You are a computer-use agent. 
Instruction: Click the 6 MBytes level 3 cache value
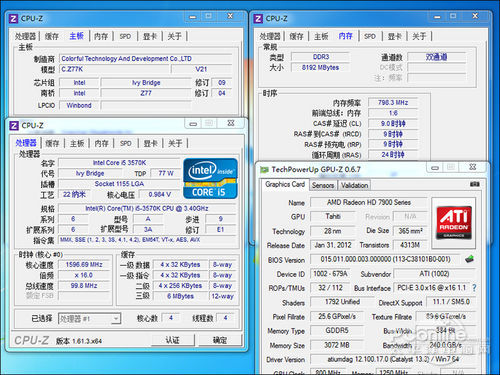[x=180, y=296]
